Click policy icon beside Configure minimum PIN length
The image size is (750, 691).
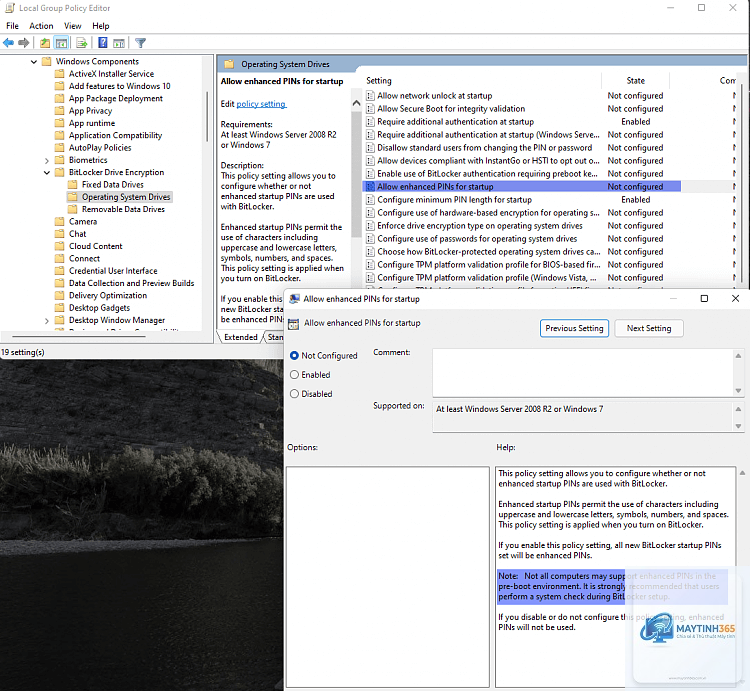coord(370,199)
